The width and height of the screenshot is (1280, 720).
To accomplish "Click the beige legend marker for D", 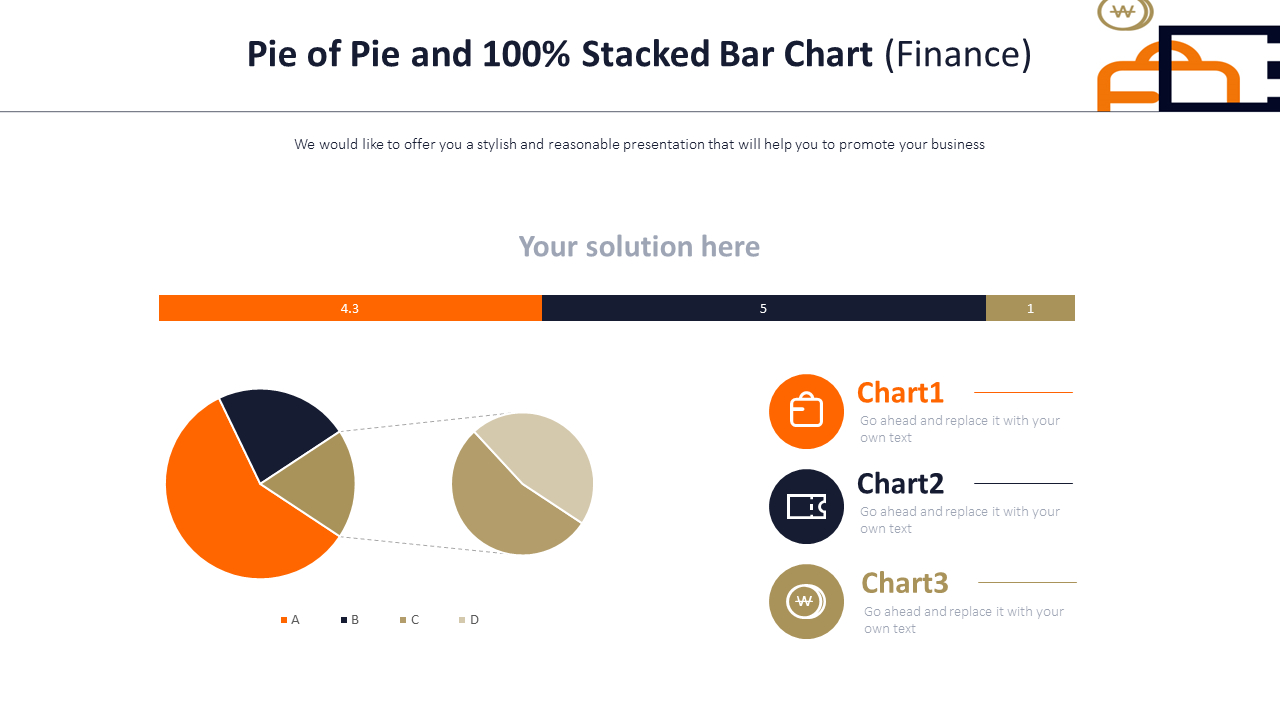I will [x=462, y=620].
